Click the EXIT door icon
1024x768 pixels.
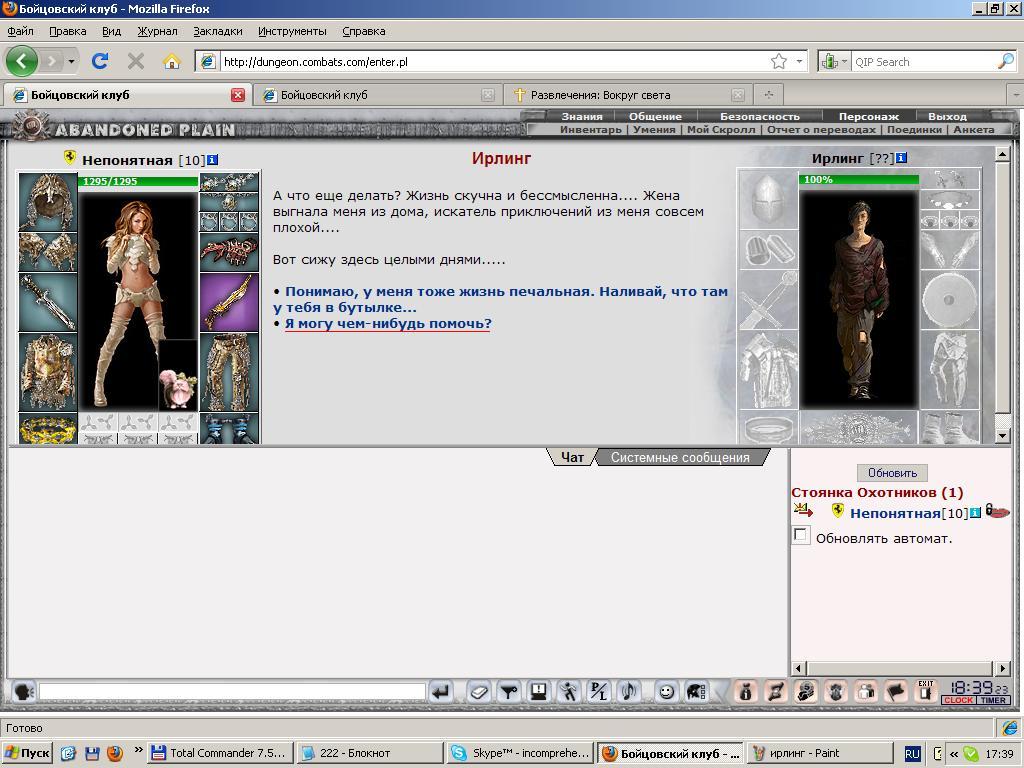click(x=925, y=690)
